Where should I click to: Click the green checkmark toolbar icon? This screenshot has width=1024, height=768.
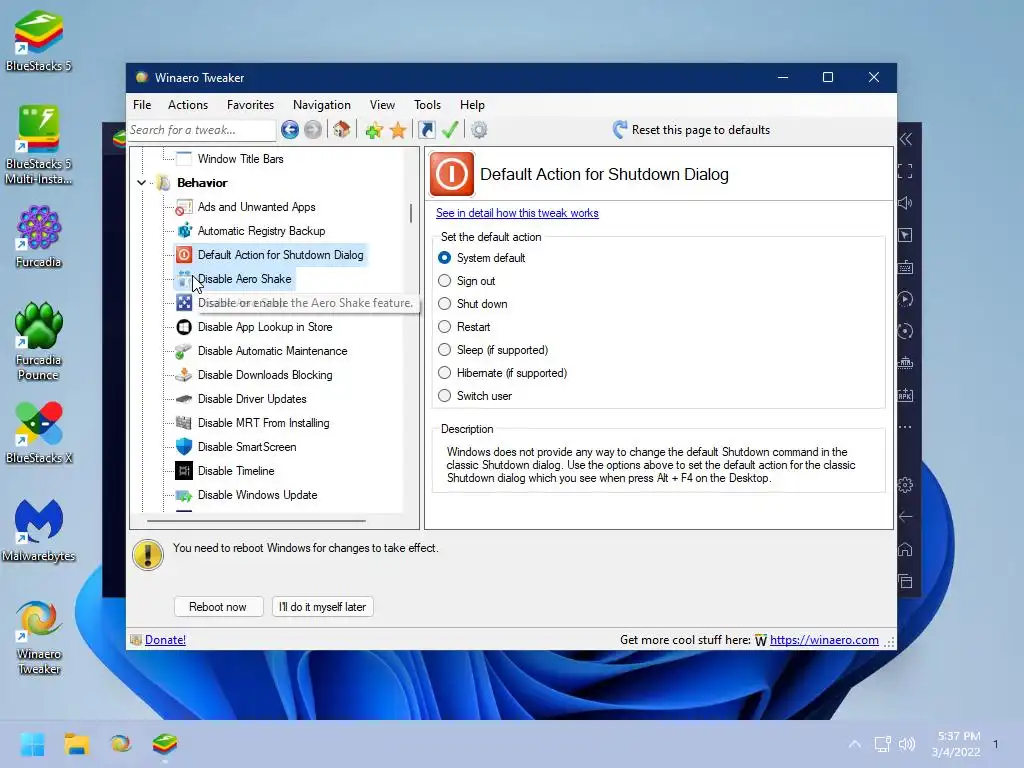(x=450, y=130)
